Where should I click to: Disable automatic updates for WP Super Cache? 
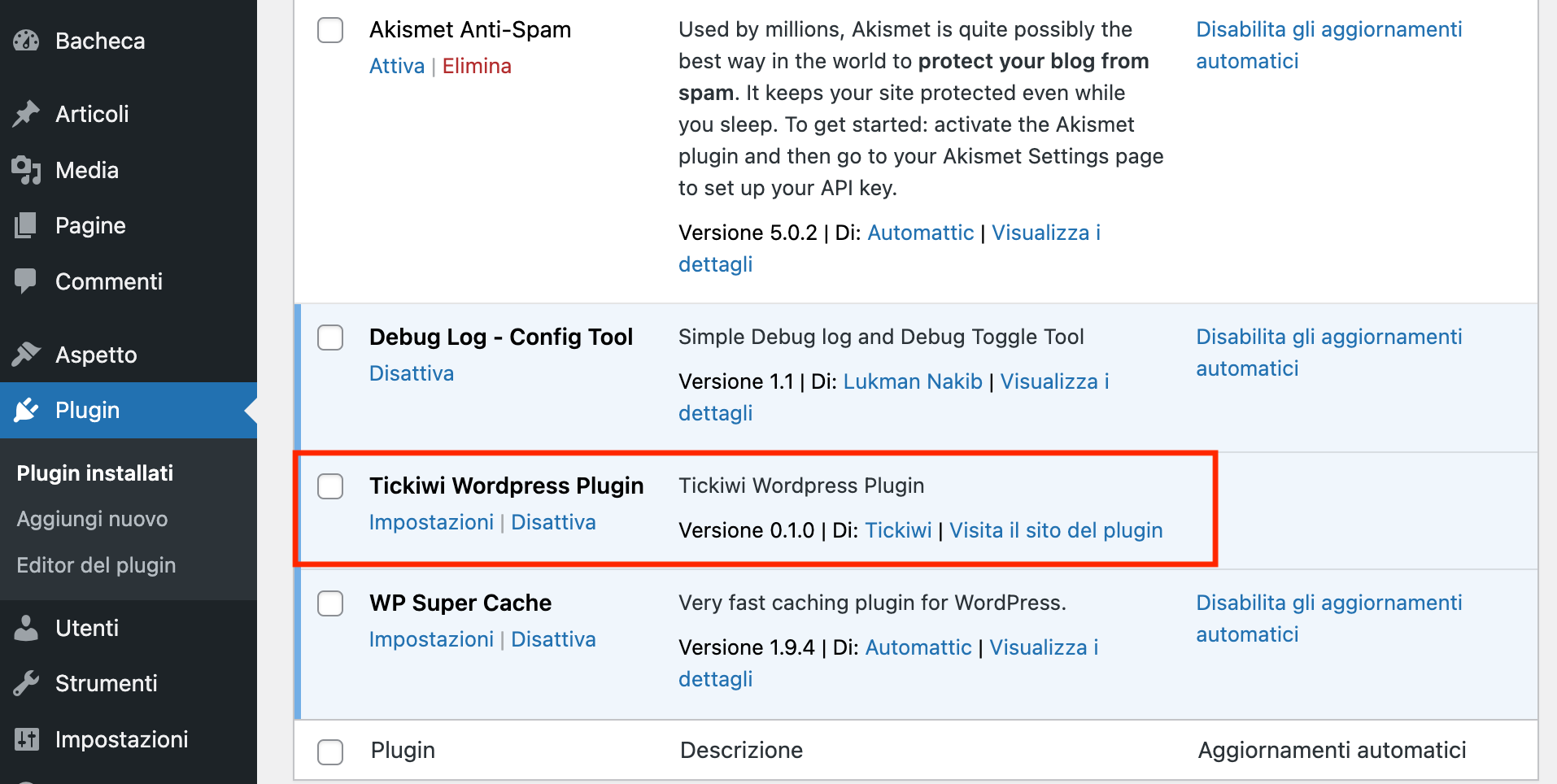[x=1329, y=618]
